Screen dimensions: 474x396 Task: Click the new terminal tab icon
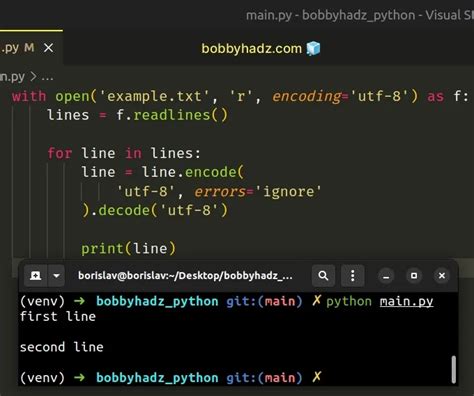point(35,276)
